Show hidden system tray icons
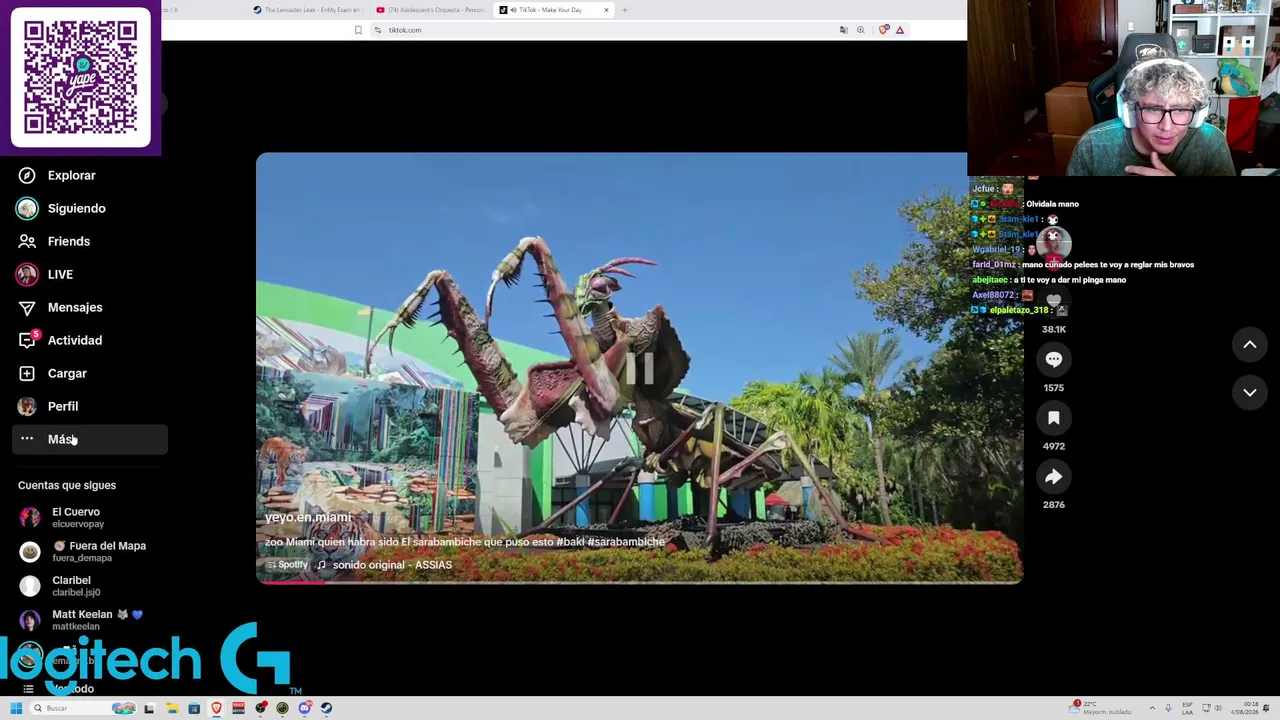 coord(1151,708)
